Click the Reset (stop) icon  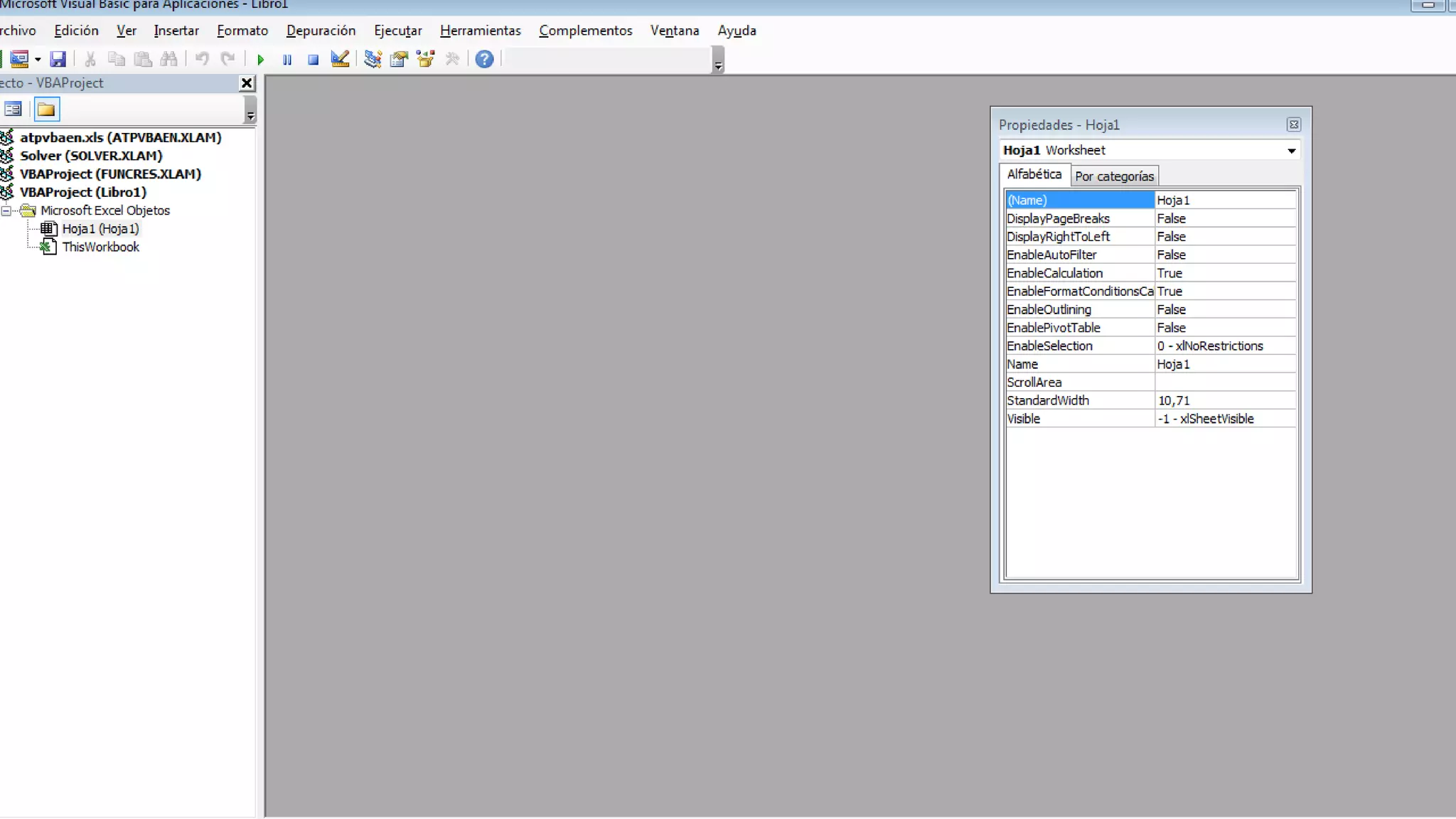coord(313,60)
